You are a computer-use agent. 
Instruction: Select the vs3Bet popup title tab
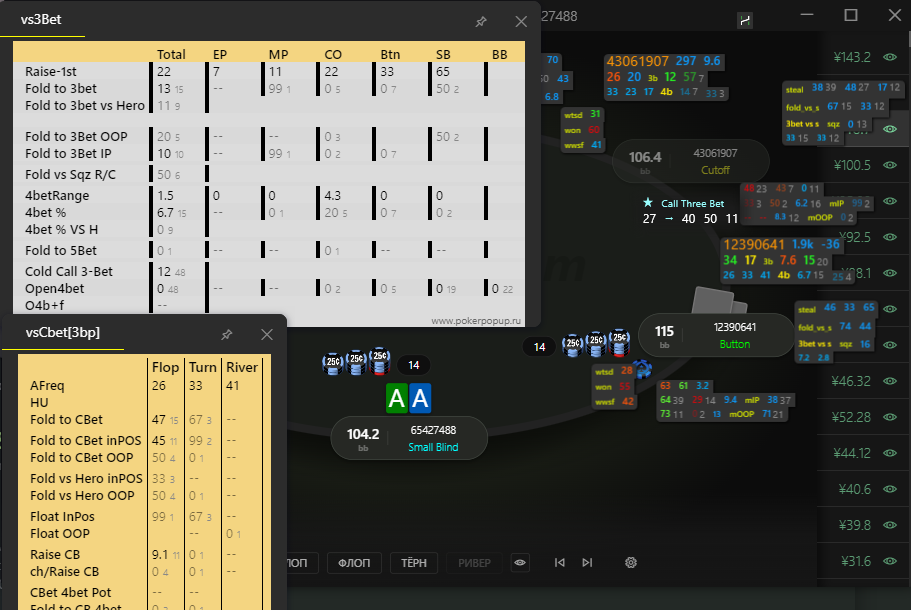(x=41, y=19)
